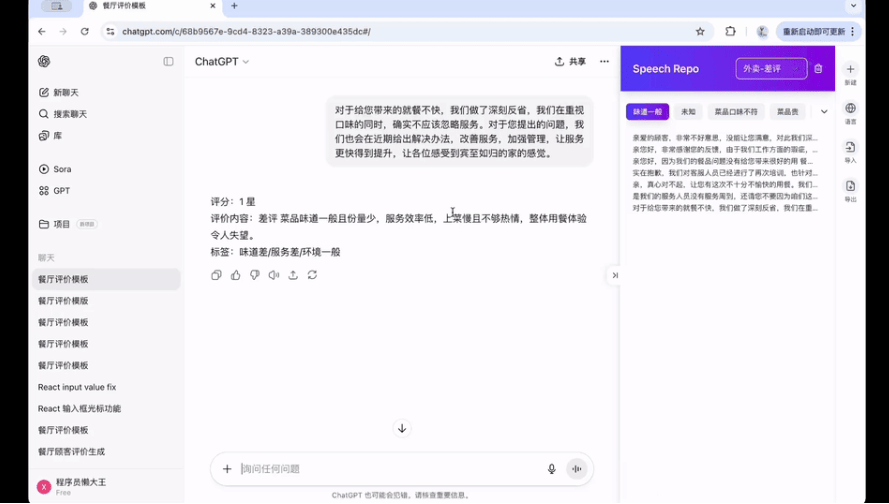The width and height of the screenshot is (889, 504).
Task: Expand more tags with chevron arrow
Action: pyautogui.click(x=824, y=112)
